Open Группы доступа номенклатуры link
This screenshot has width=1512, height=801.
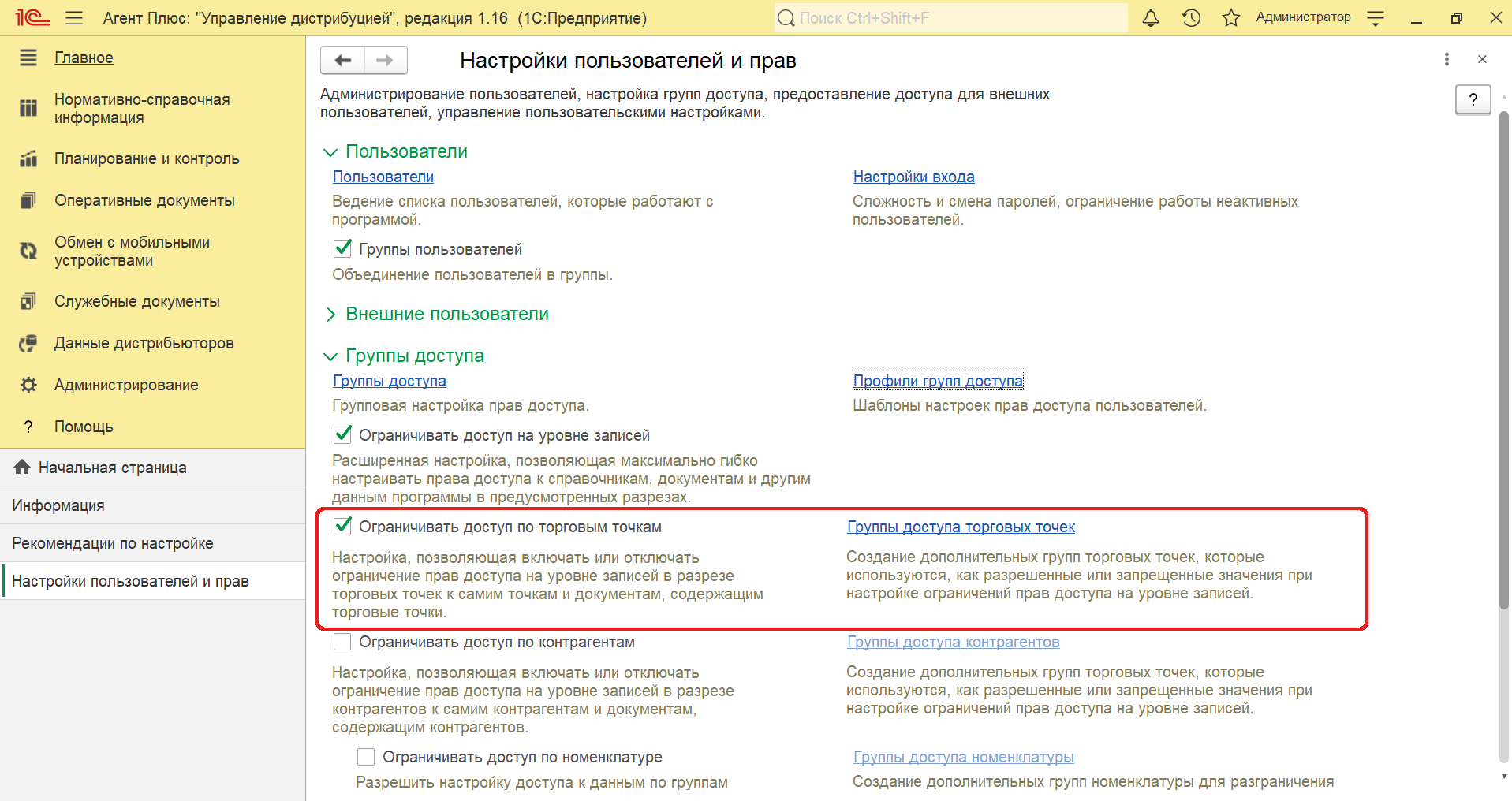[963, 757]
